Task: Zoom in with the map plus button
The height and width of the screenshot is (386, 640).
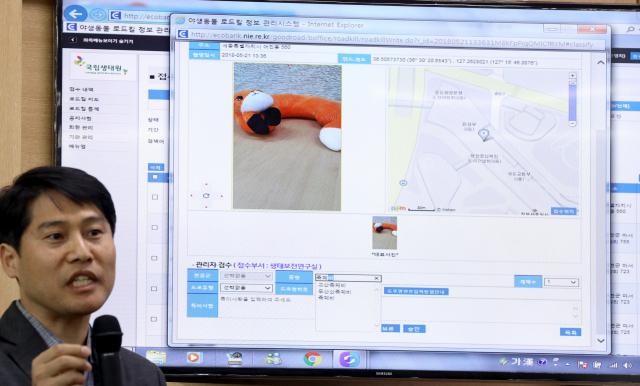Action: (572, 75)
